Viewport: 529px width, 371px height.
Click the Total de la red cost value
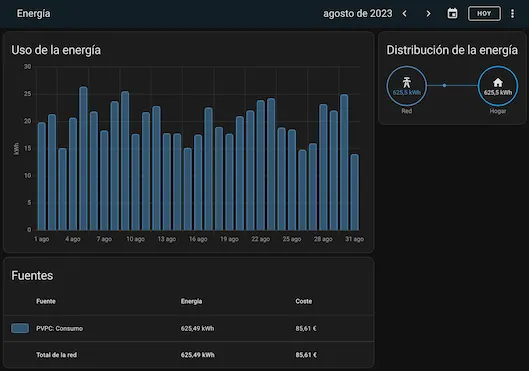[x=306, y=355]
